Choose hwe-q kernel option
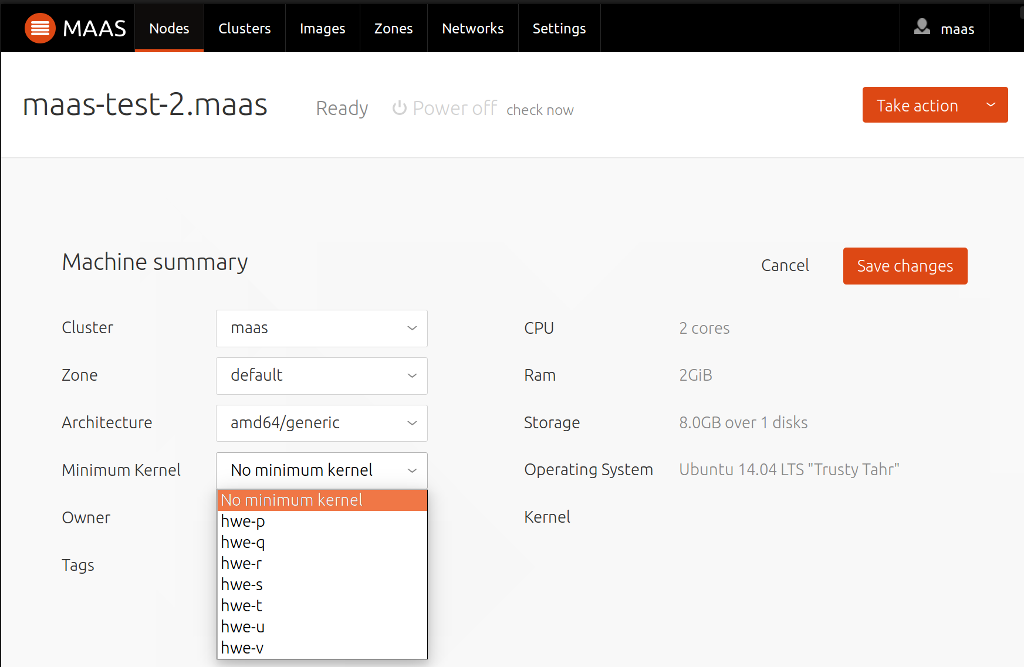The image size is (1024, 667). click(x=322, y=542)
